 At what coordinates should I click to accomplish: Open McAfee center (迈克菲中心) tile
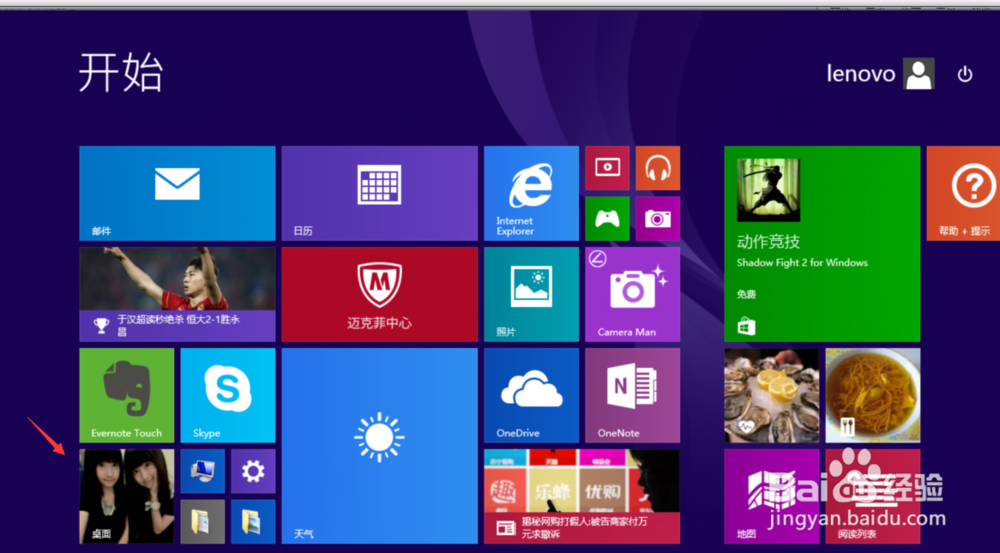(x=379, y=295)
